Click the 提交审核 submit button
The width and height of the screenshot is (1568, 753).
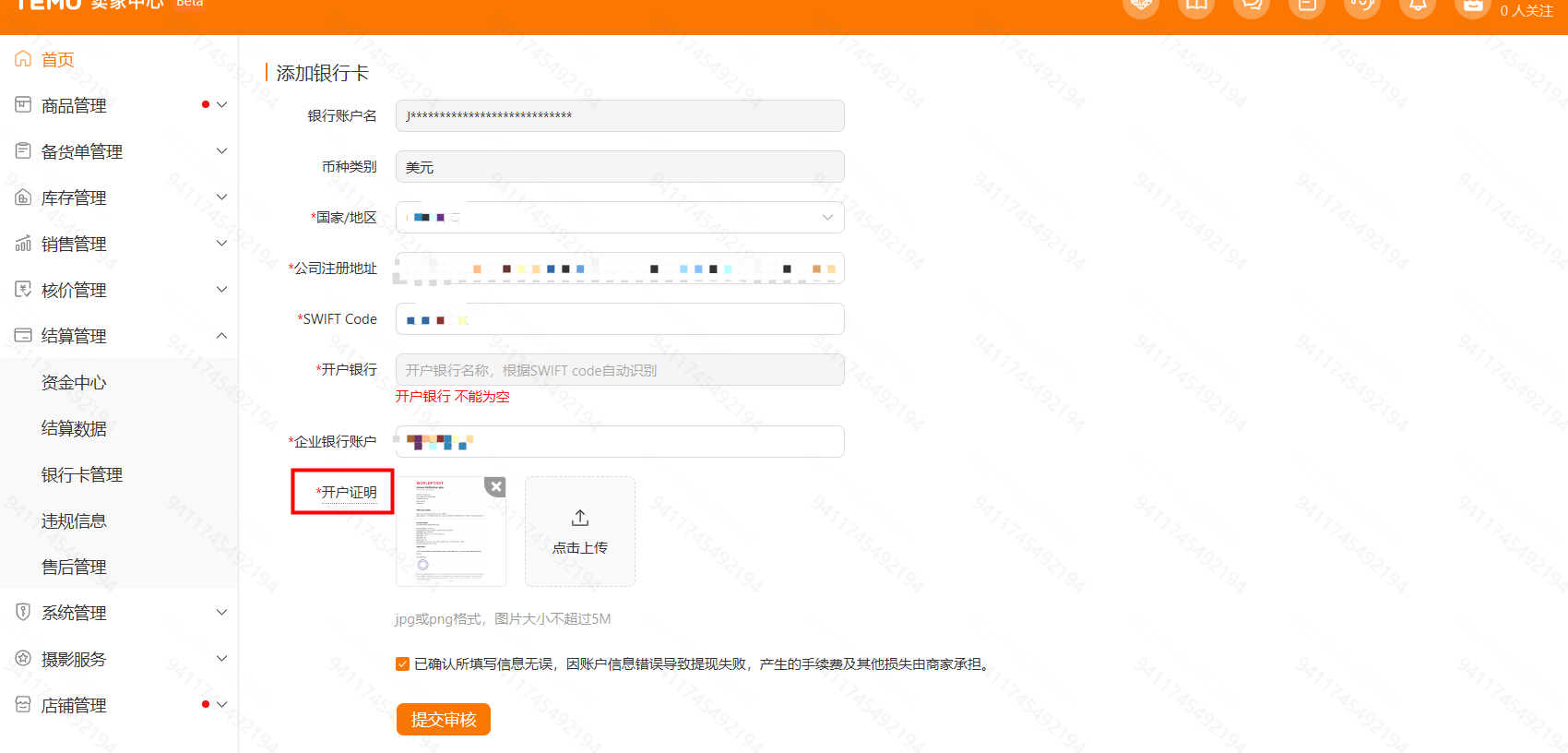click(x=444, y=720)
